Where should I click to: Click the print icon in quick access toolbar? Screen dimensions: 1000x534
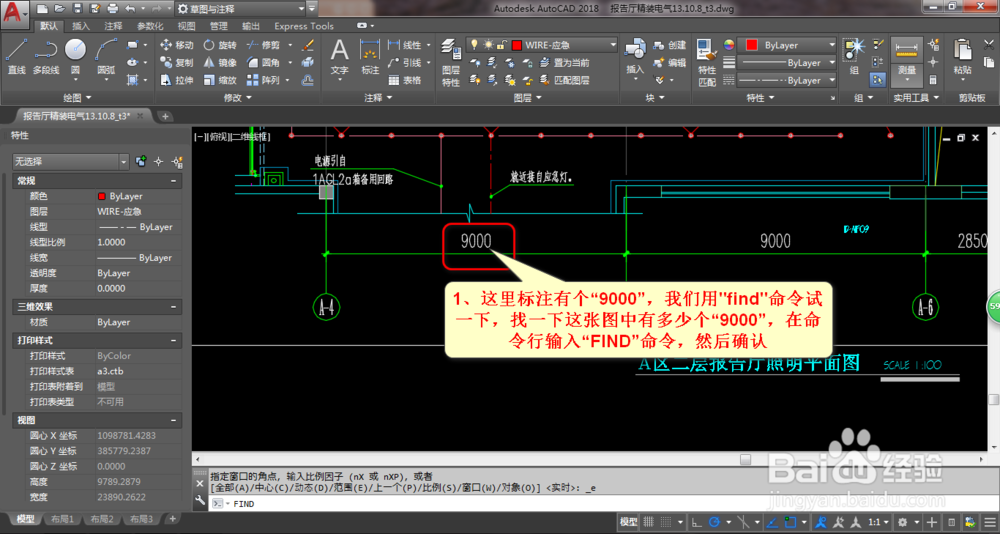[113, 8]
